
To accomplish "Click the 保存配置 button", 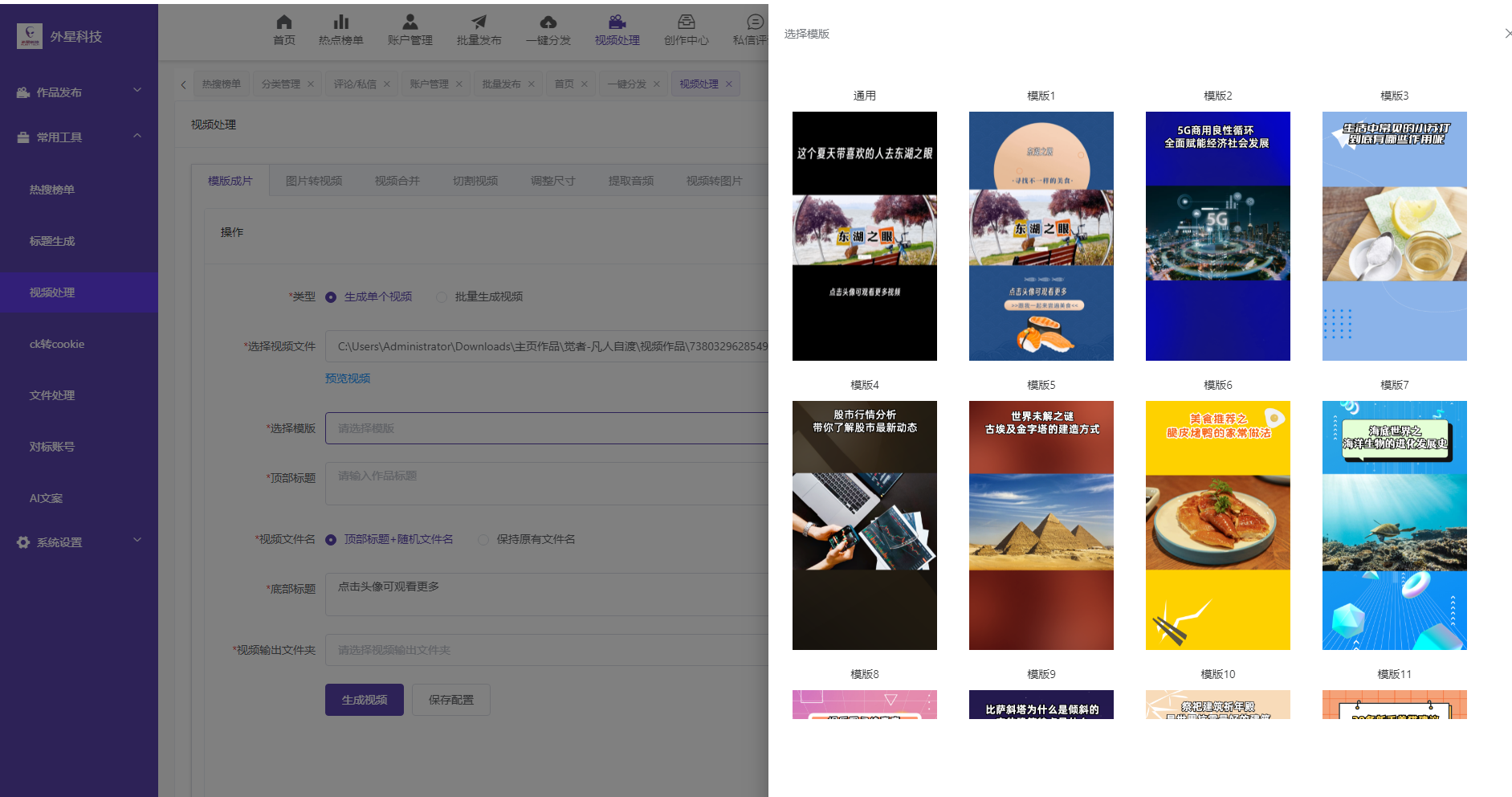I will 451,700.
